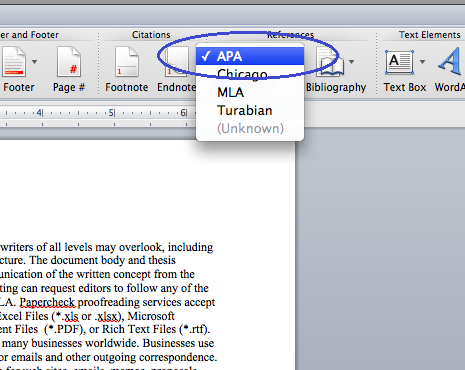Click the words 'Rich Text Files' in document
465x370 pixels.
pos(139,329)
